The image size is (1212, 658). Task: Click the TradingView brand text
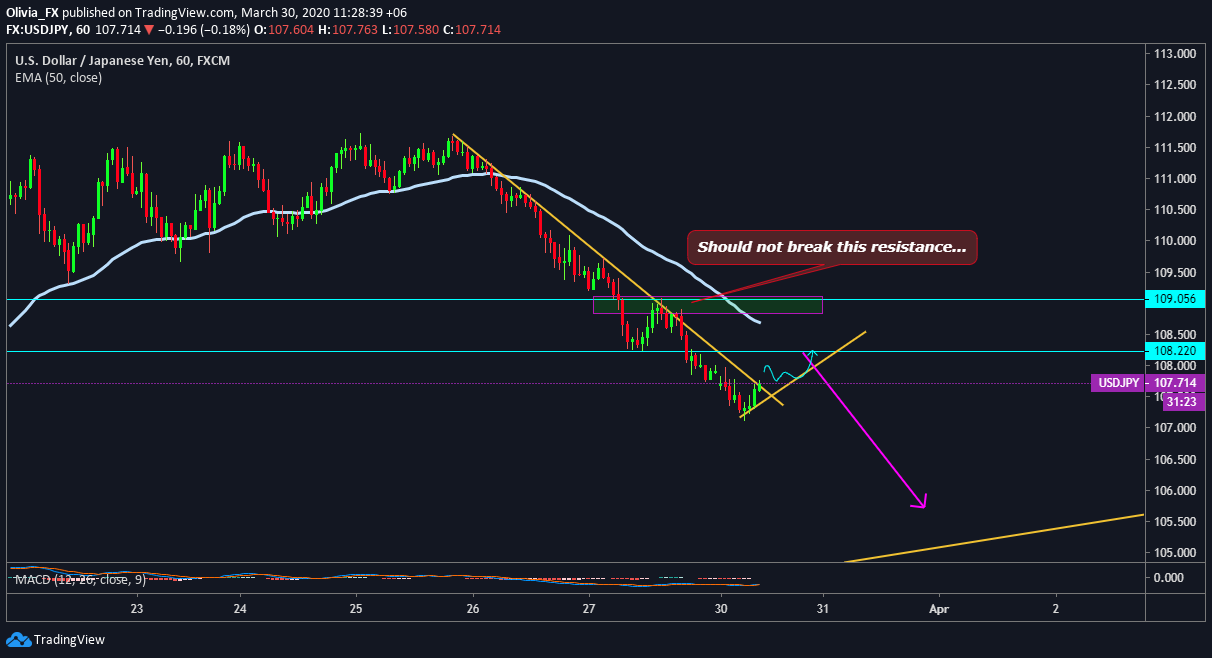click(x=69, y=640)
